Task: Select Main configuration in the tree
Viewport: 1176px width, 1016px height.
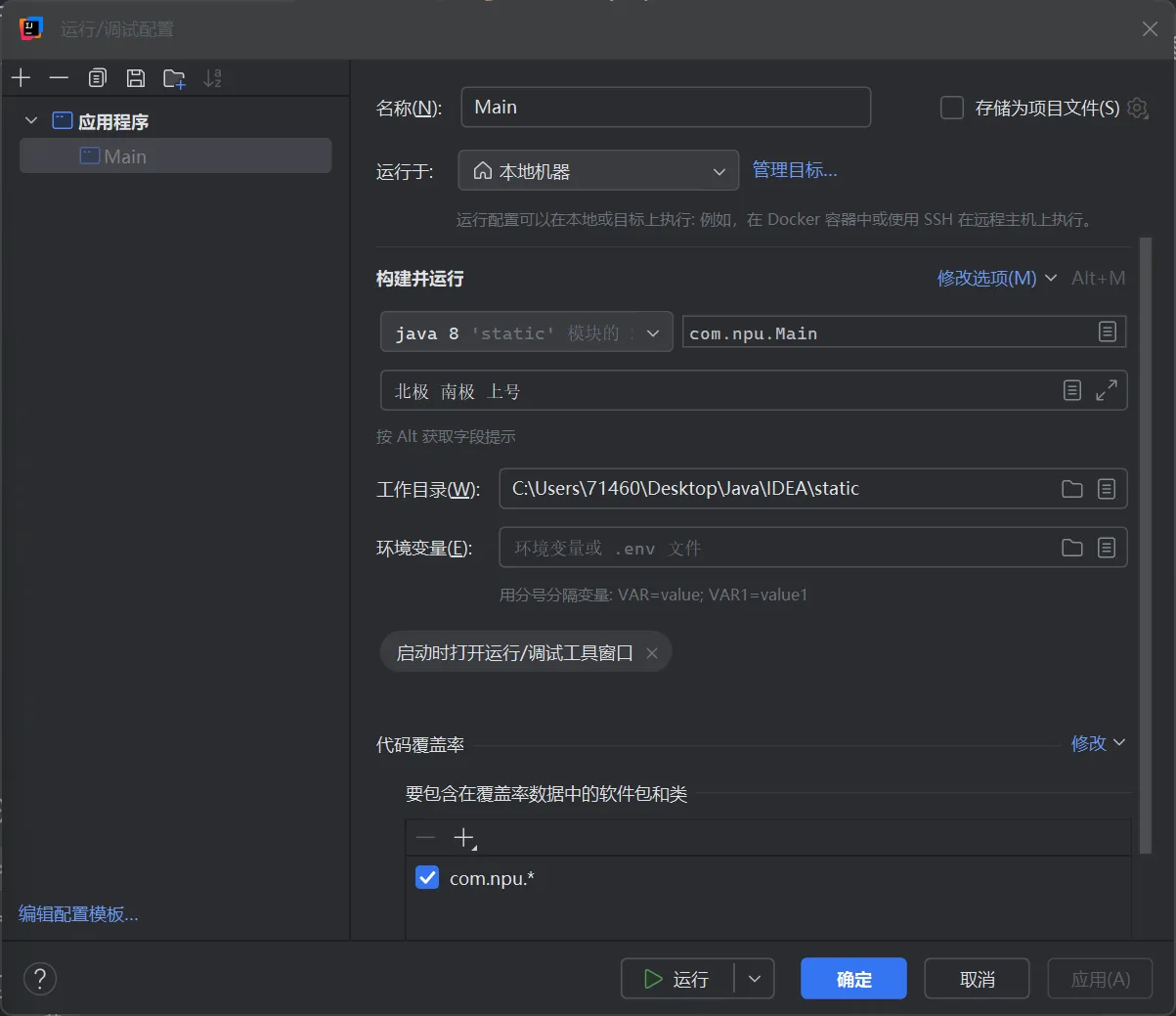Action: point(125,156)
